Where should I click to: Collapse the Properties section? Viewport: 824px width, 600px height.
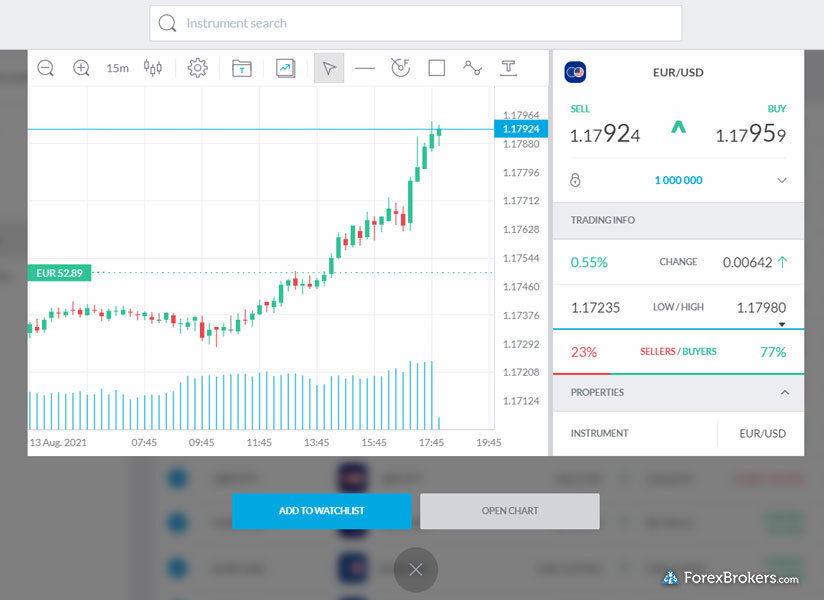(x=784, y=393)
